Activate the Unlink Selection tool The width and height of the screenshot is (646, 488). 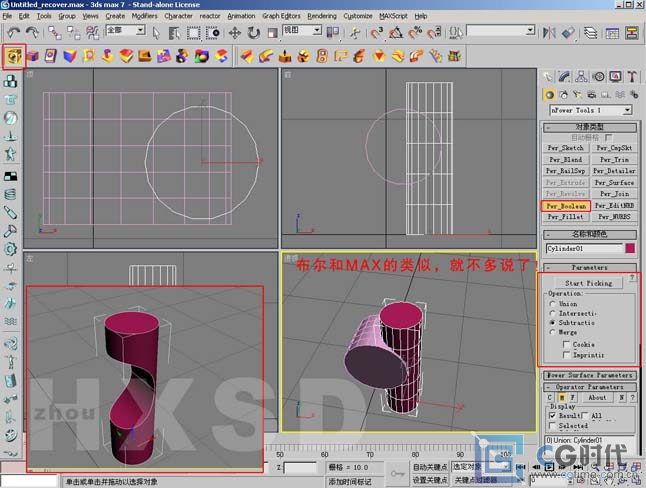73,33
